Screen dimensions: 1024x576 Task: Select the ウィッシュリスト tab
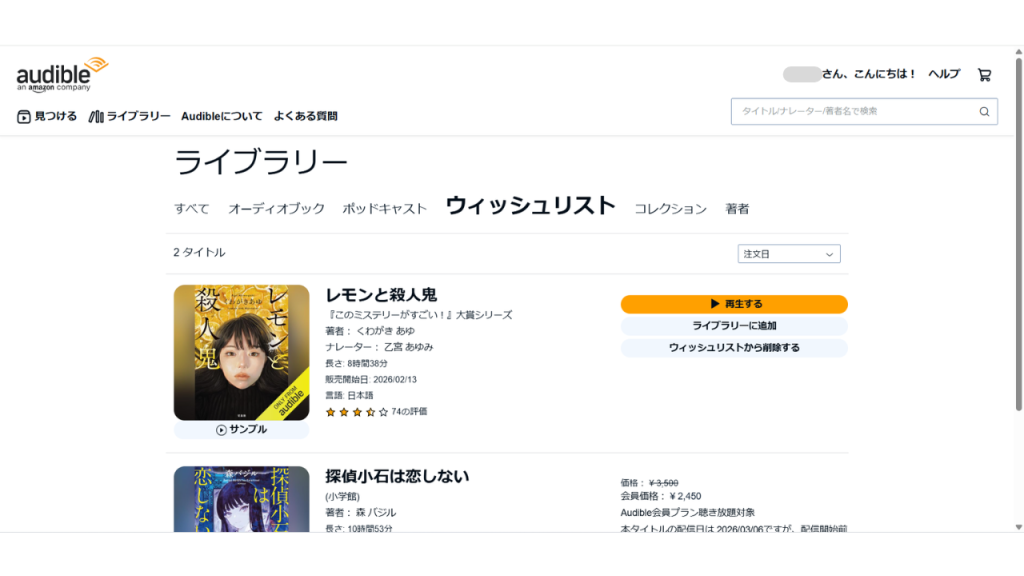tap(530, 206)
